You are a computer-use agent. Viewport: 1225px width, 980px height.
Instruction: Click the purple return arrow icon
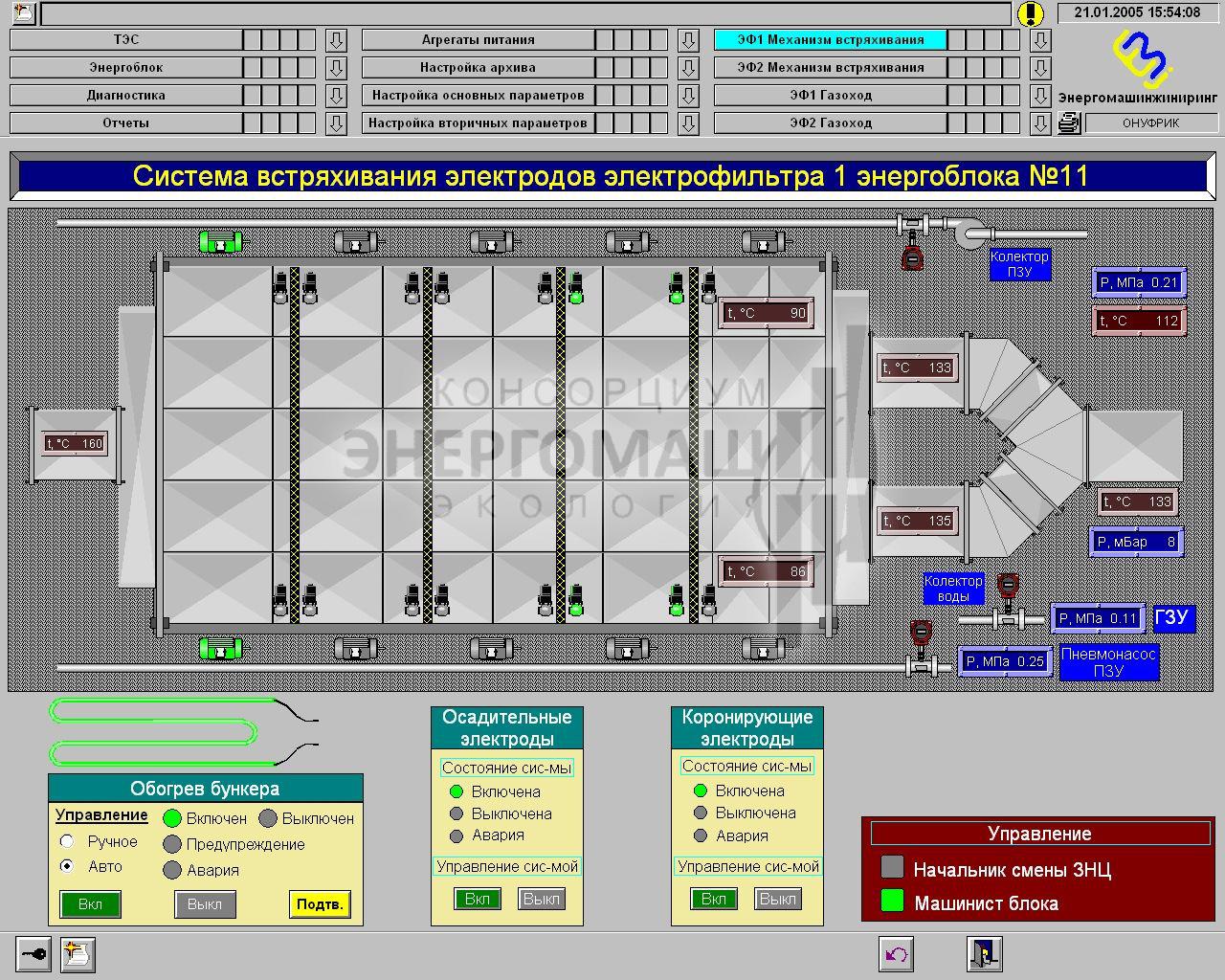coord(896,954)
